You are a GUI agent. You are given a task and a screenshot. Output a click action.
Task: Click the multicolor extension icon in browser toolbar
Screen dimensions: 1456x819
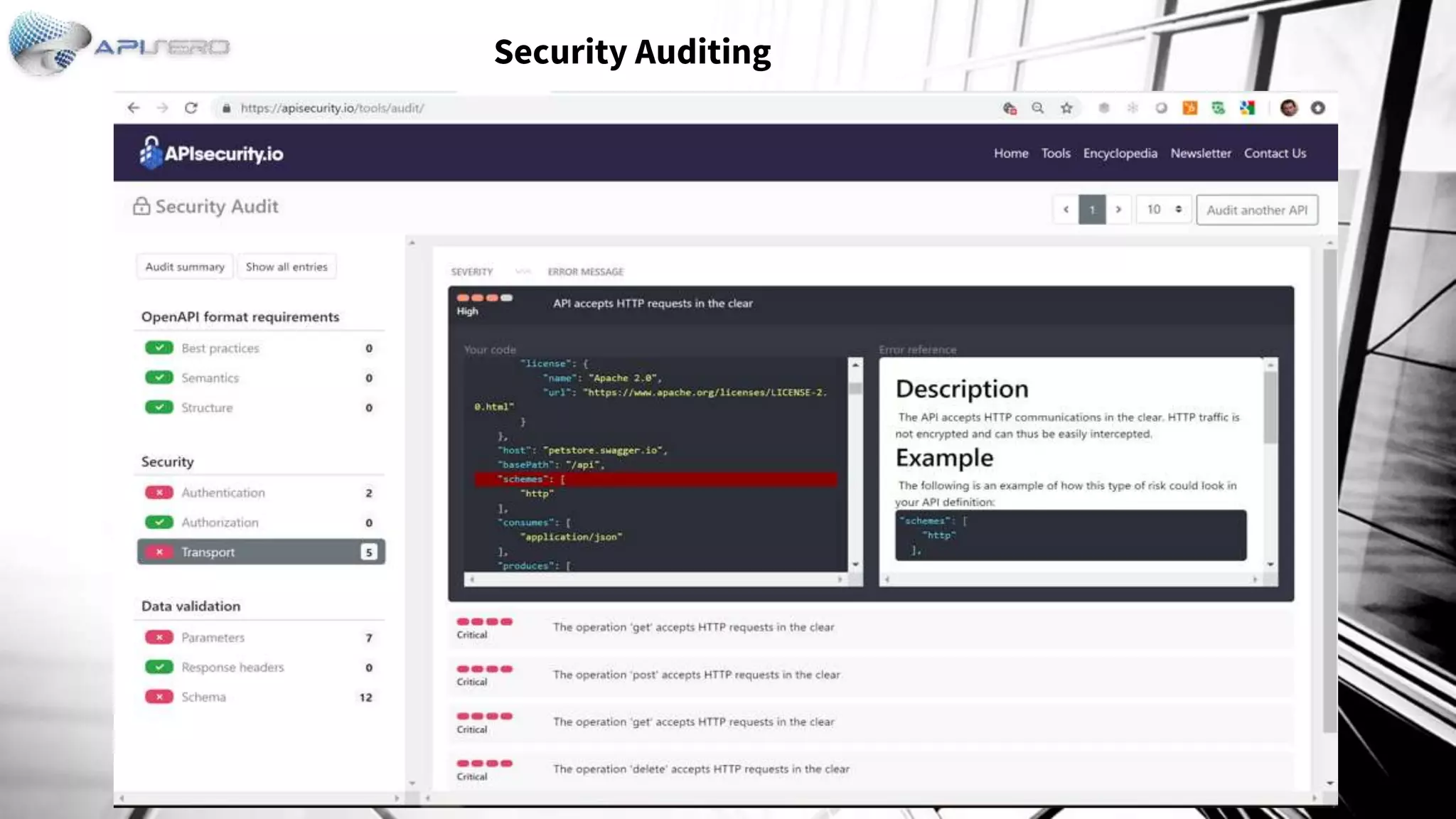(x=1247, y=108)
